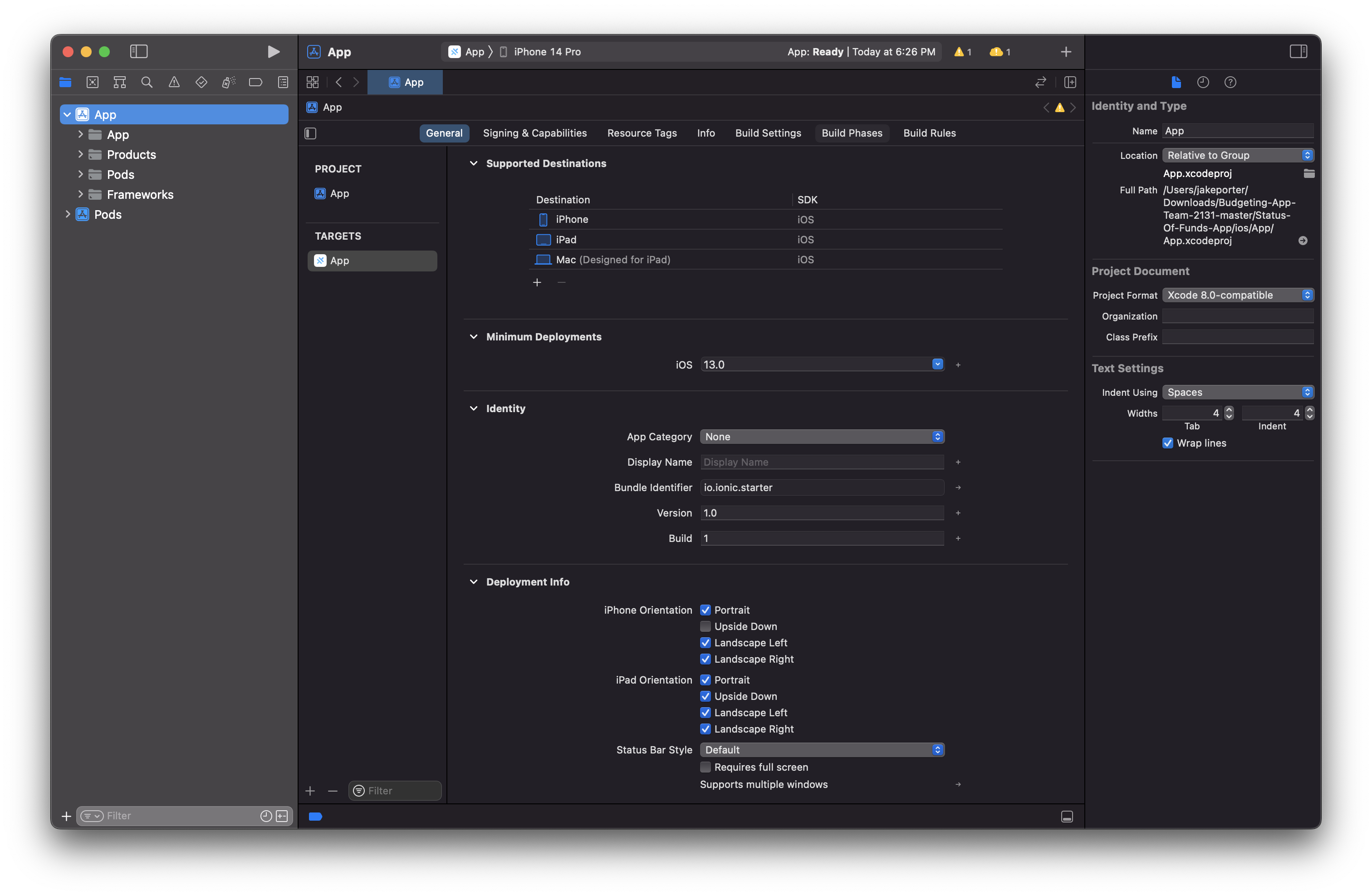Open the Report navigator
This screenshot has height=896, width=1372.
click(283, 82)
